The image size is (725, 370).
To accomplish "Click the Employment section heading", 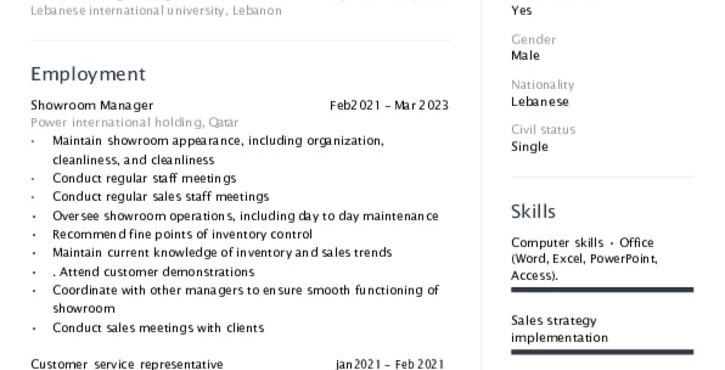I will [88, 74].
